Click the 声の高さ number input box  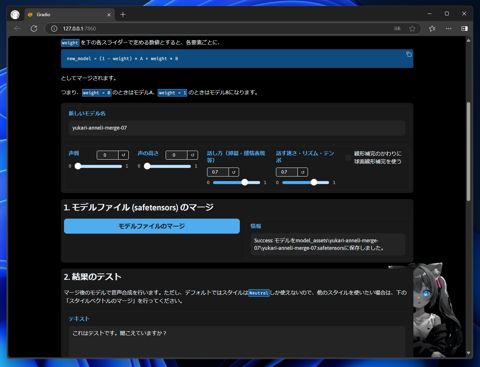click(177, 155)
